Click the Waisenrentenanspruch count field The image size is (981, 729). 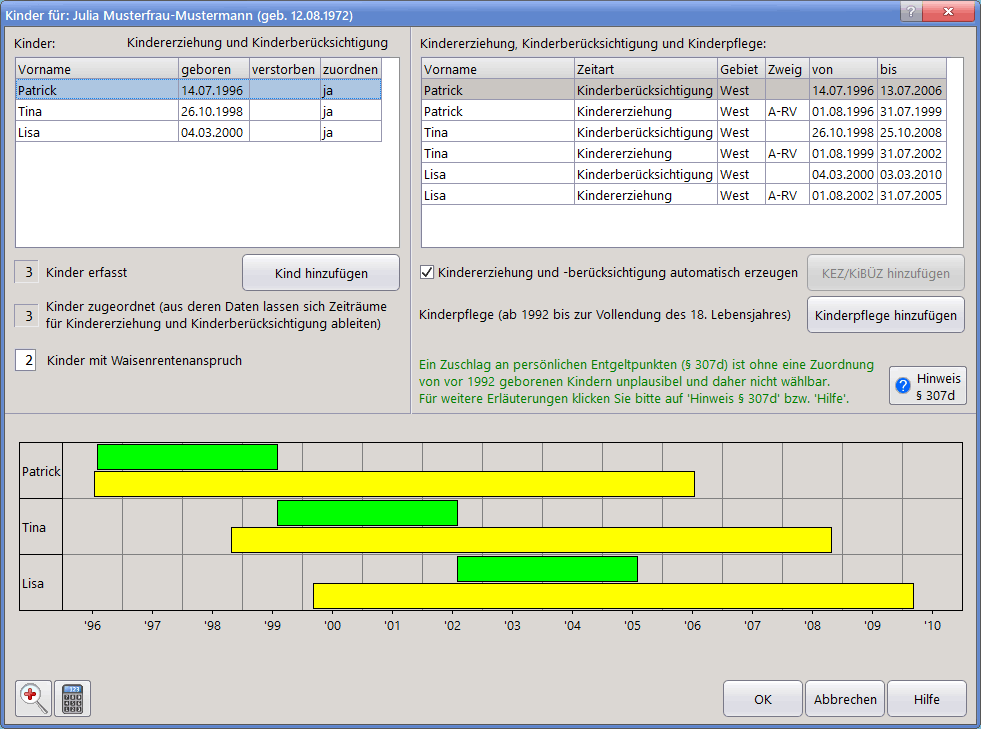pyautogui.click(x=29, y=360)
